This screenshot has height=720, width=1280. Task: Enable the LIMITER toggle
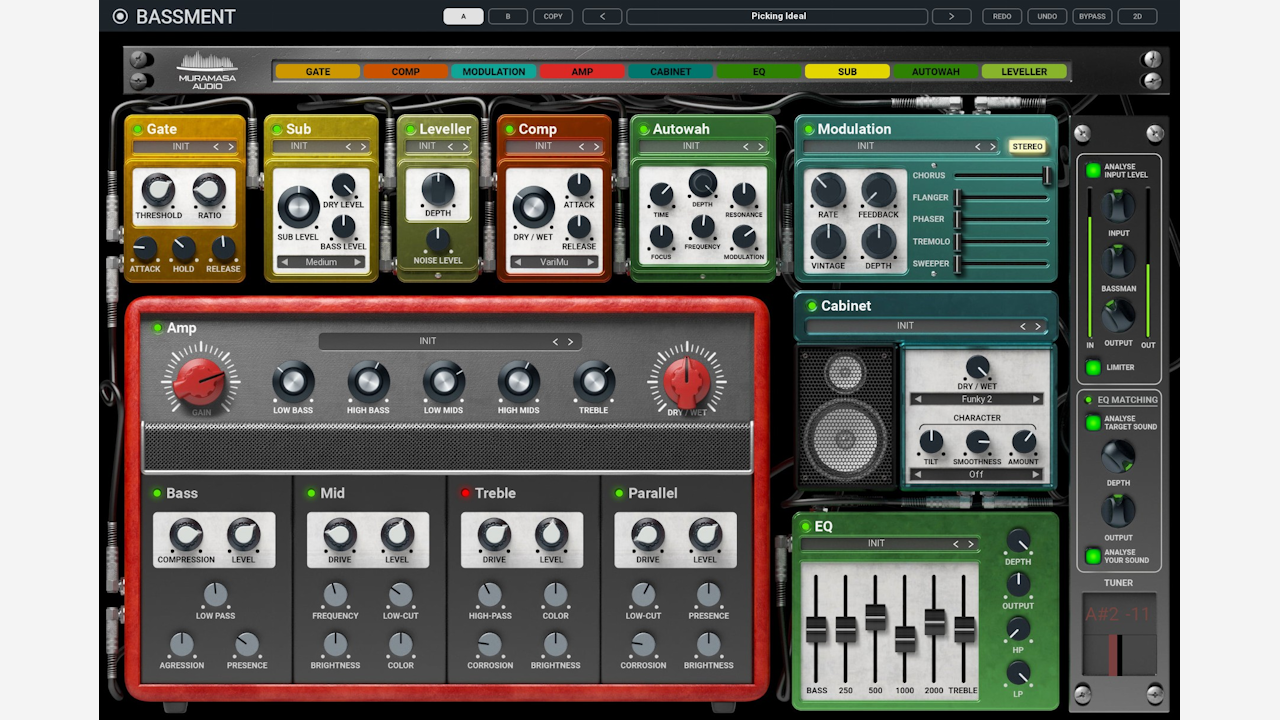(1093, 368)
